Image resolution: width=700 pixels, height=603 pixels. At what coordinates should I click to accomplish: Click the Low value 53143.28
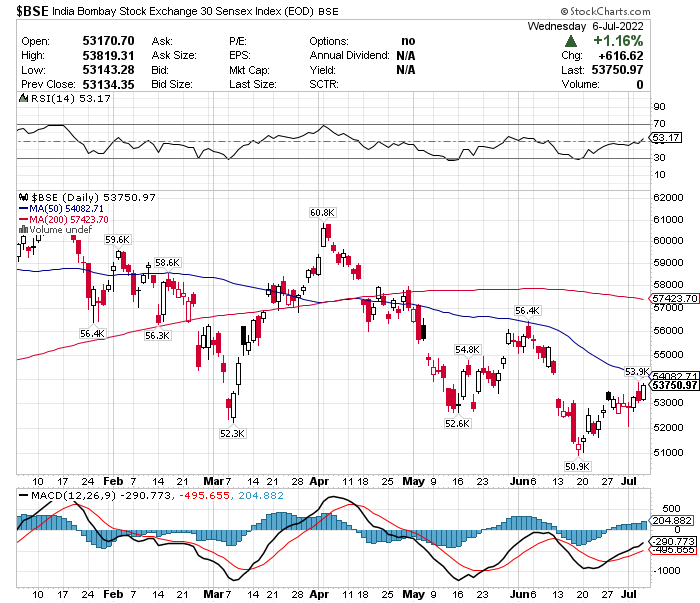tap(108, 70)
